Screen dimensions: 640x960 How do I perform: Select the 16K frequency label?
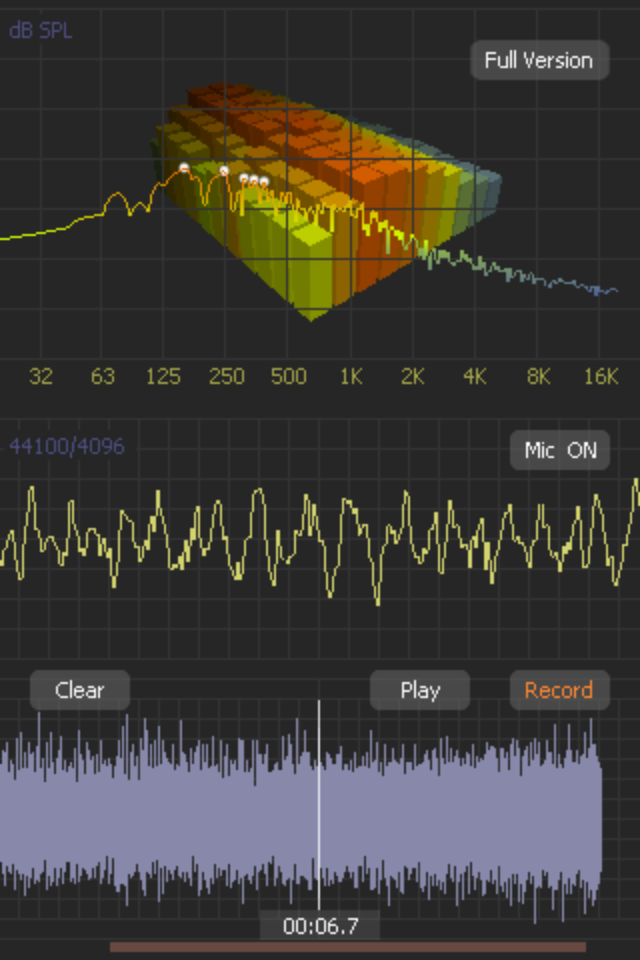[601, 377]
